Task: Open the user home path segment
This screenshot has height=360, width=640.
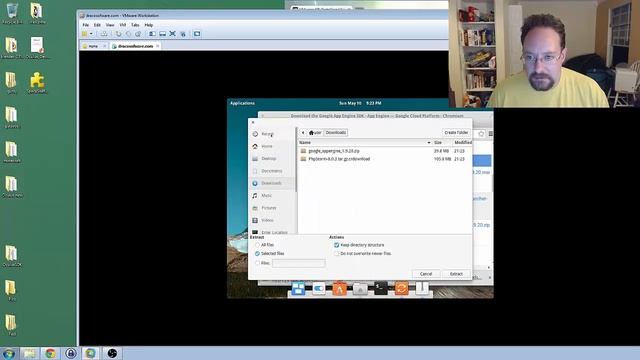Action: (315, 133)
